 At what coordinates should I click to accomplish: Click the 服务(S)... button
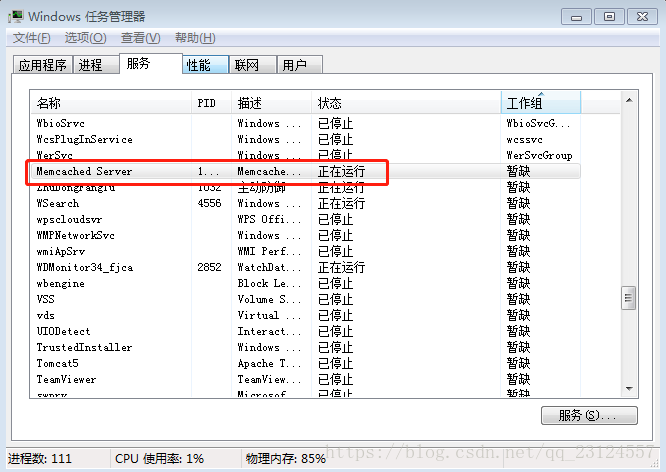coord(589,415)
